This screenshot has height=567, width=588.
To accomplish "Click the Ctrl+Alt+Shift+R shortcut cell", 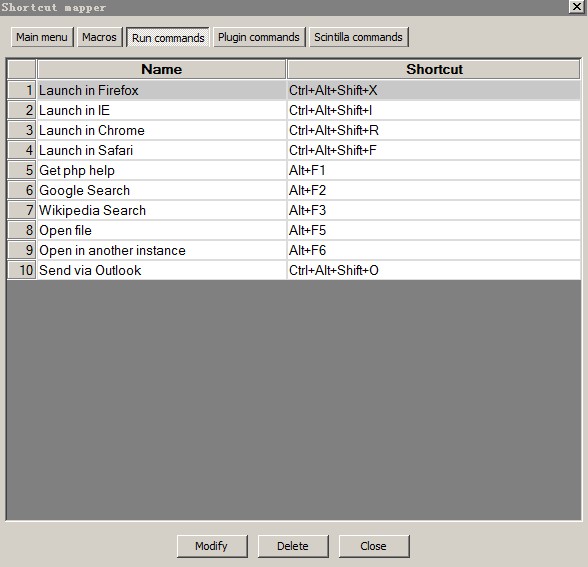I will [x=434, y=130].
